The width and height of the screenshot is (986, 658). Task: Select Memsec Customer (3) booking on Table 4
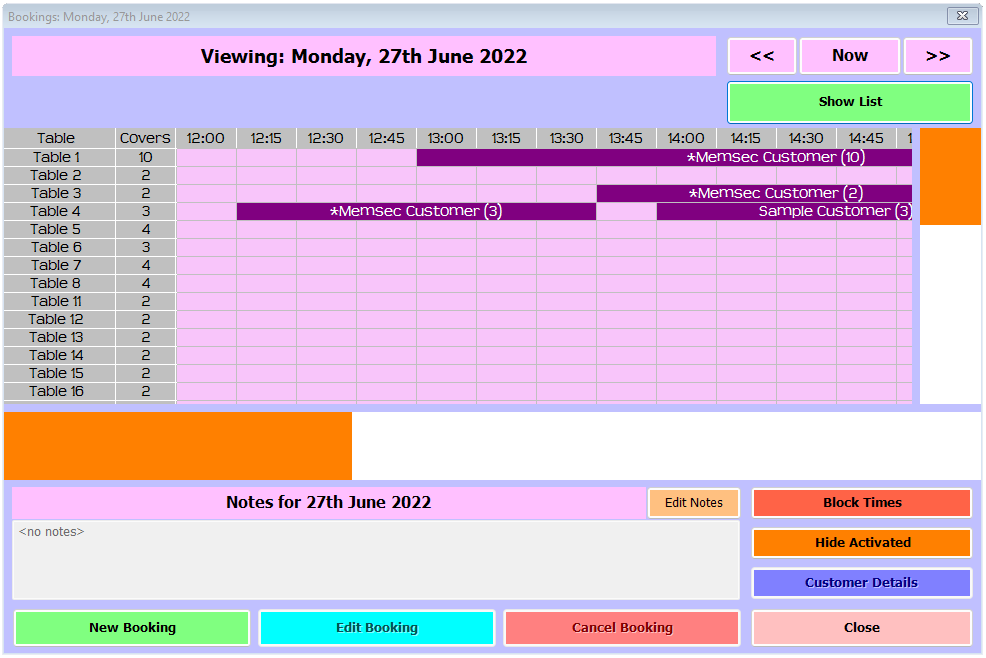[416, 211]
